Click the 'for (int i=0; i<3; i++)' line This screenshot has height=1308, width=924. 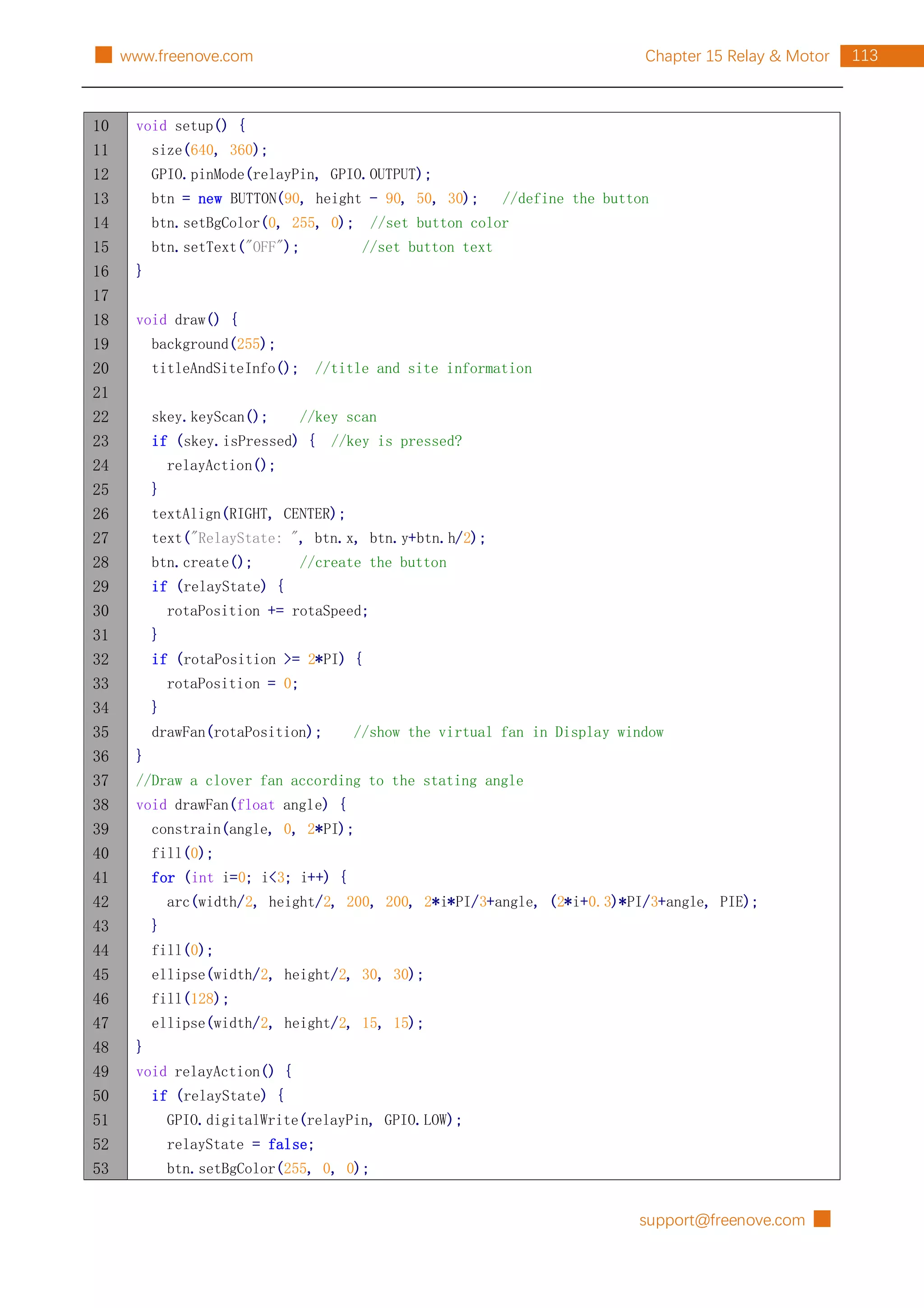tap(249, 877)
